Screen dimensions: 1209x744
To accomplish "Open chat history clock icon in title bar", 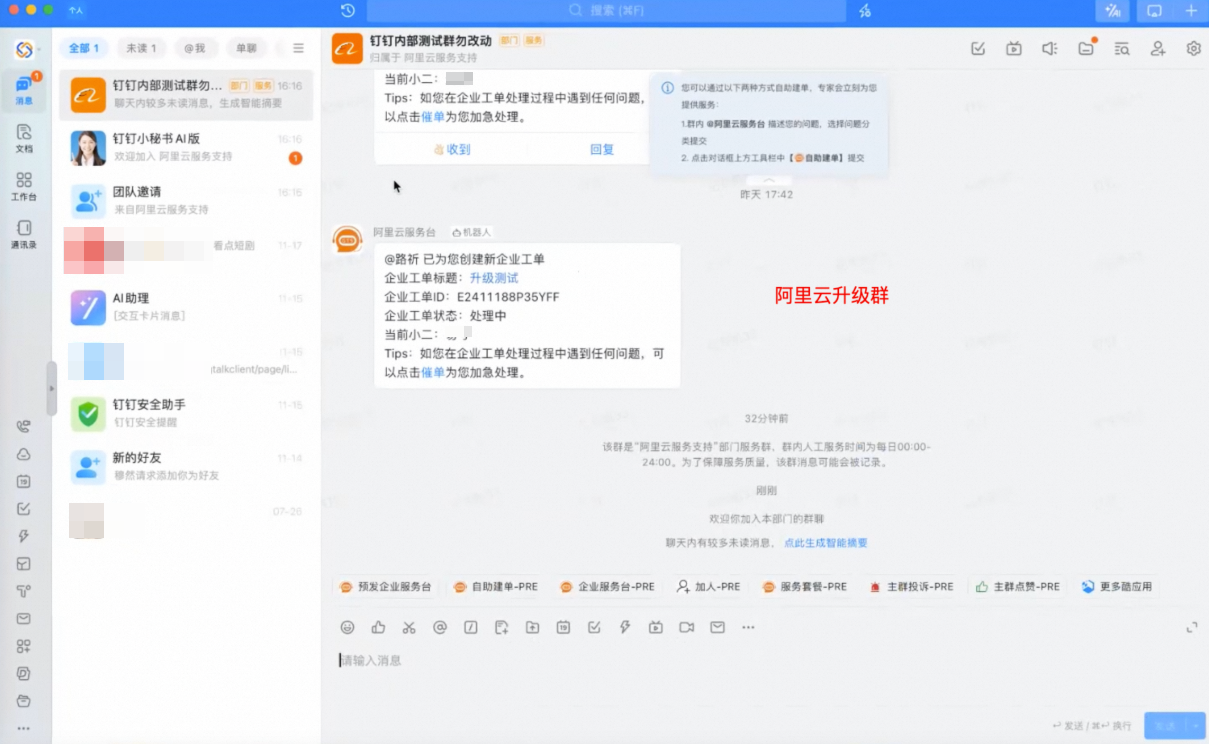I will [348, 11].
